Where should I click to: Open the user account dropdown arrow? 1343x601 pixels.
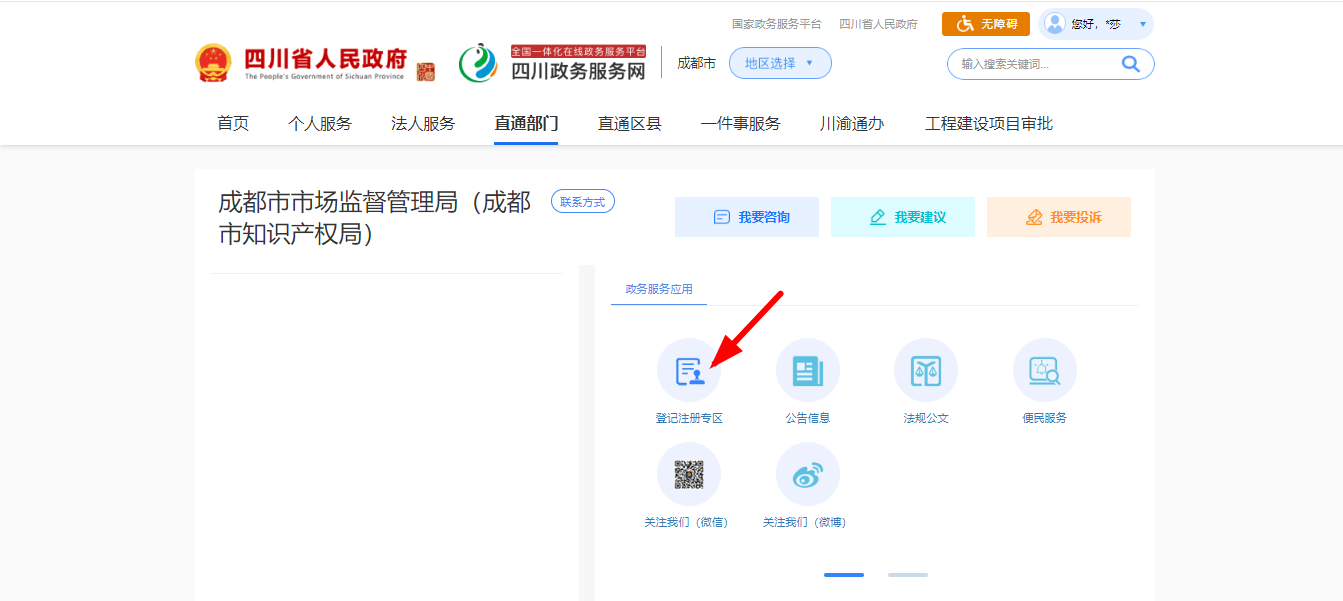(1142, 24)
